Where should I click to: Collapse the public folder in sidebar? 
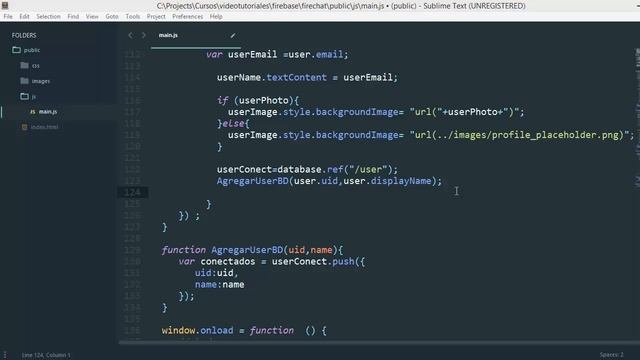tap(26, 50)
